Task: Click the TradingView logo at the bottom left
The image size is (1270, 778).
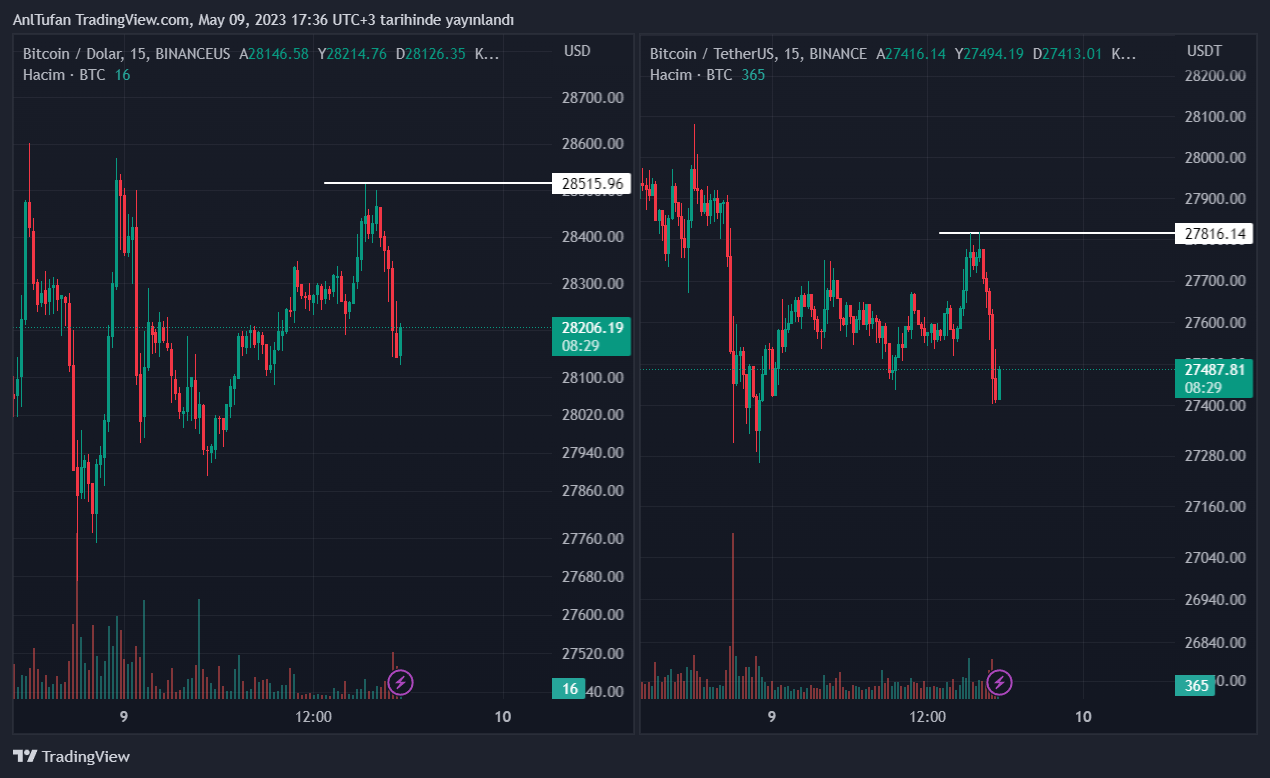Action: click(71, 757)
